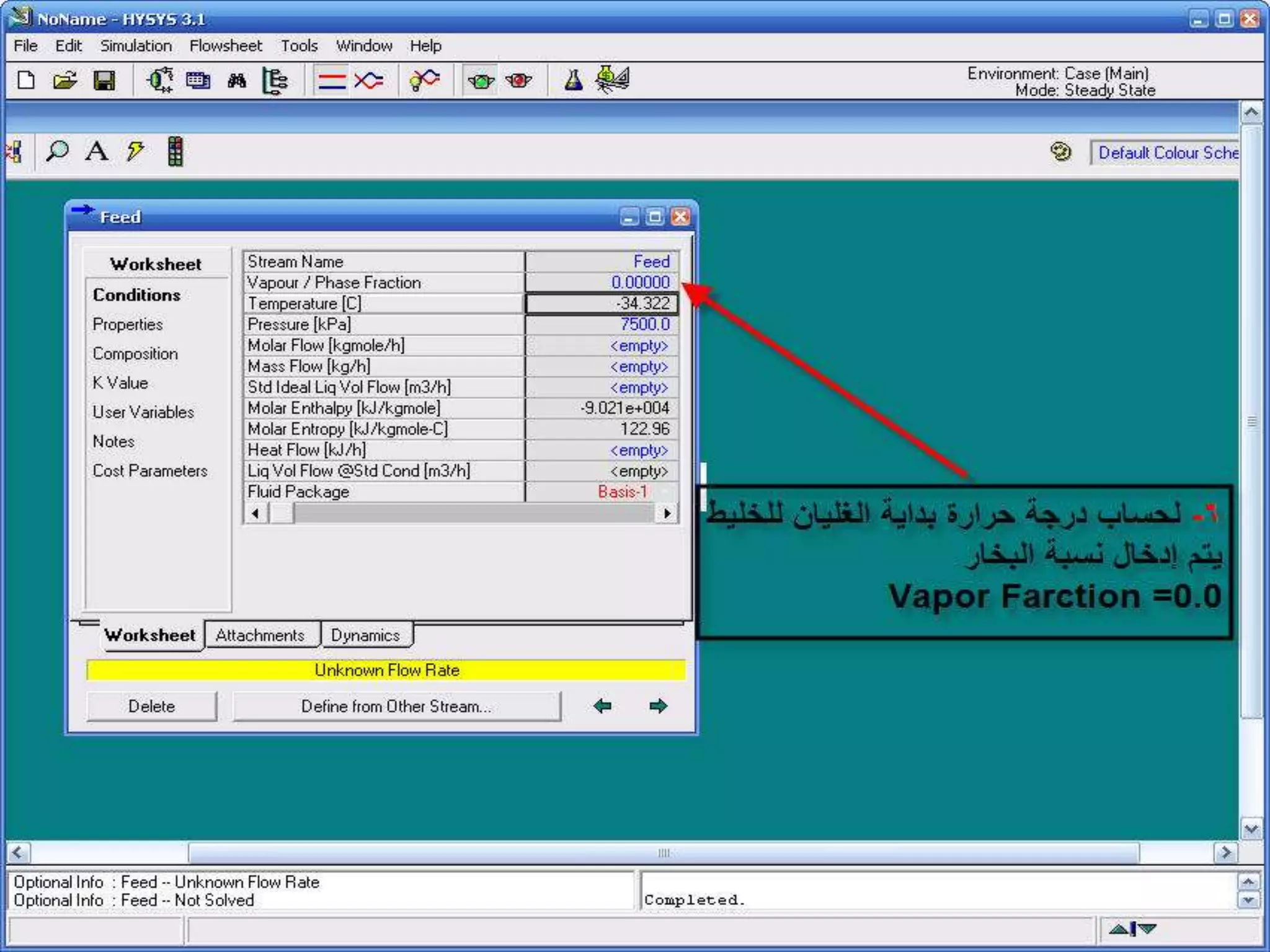Click the Open Case folder icon
The width and height of the screenshot is (1270, 952).
click(x=64, y=81)
